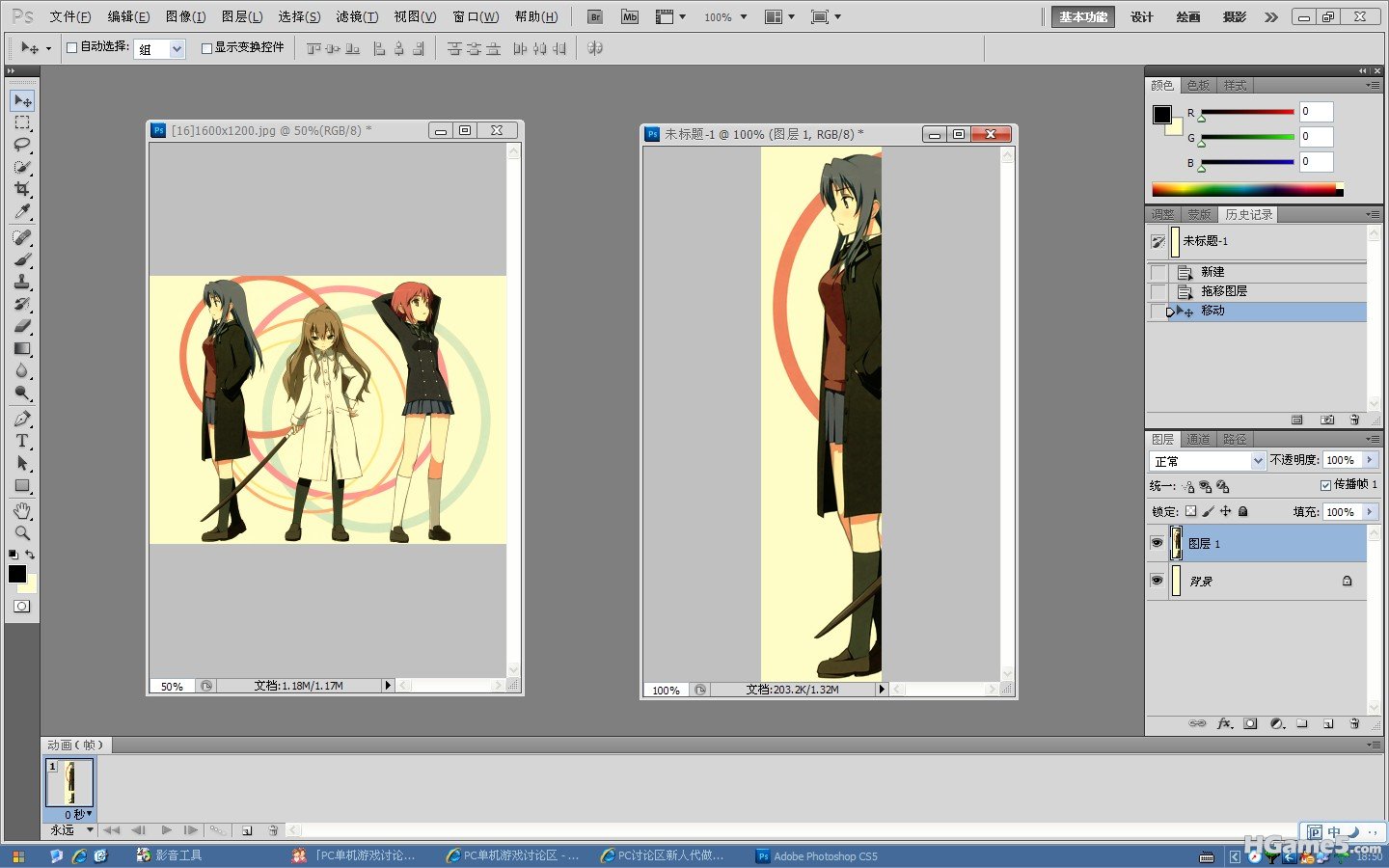This screenshot has width=1389, height=868.
Task: Open the Layers panel options menu
Action: click(x=1372, y=439)
